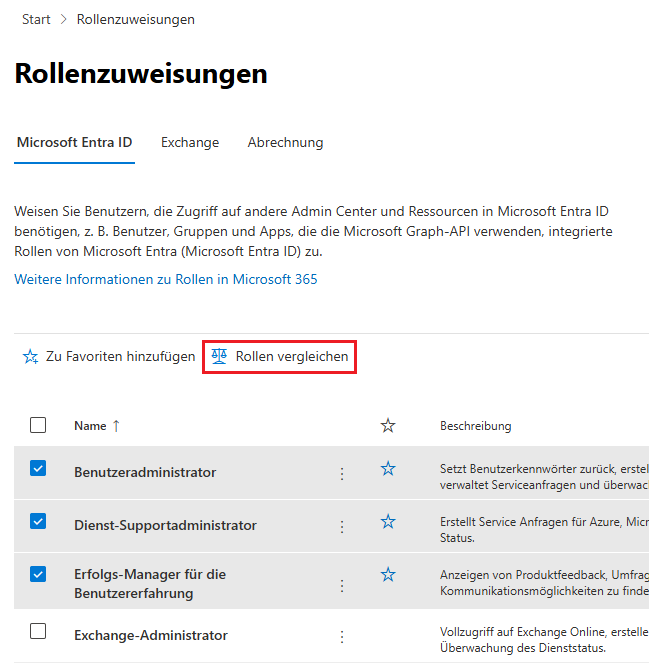Viewport: 664px width, 663px height.
Task: Go to Start in the breadcrumb
Action: tap(36, 20)
